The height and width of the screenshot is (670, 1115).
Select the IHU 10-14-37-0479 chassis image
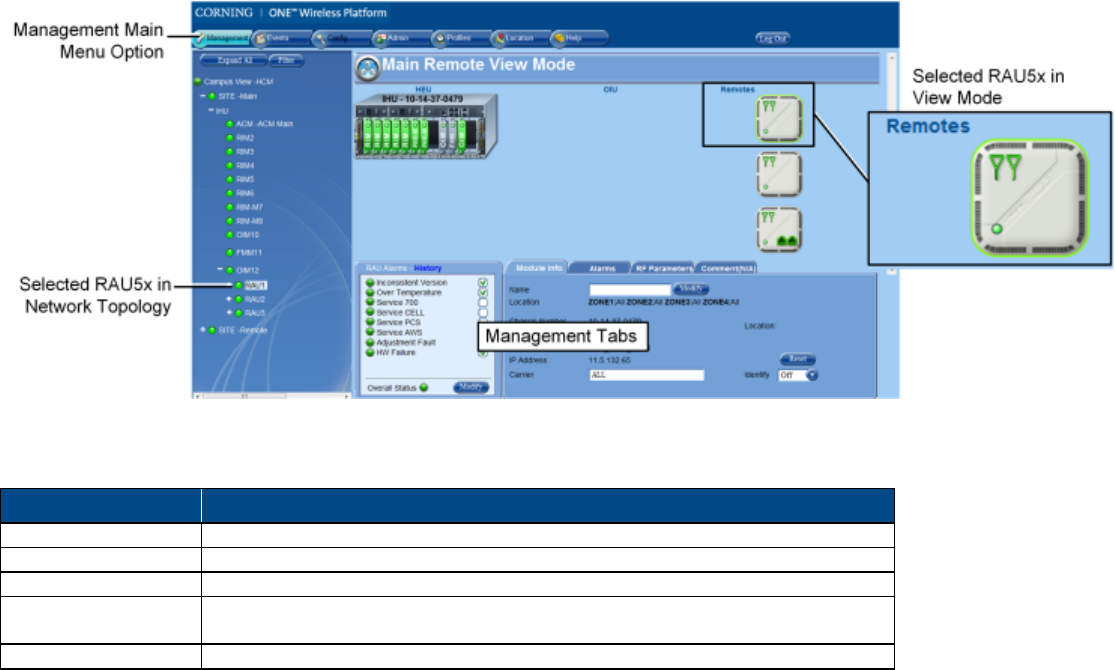pos(425,127)
